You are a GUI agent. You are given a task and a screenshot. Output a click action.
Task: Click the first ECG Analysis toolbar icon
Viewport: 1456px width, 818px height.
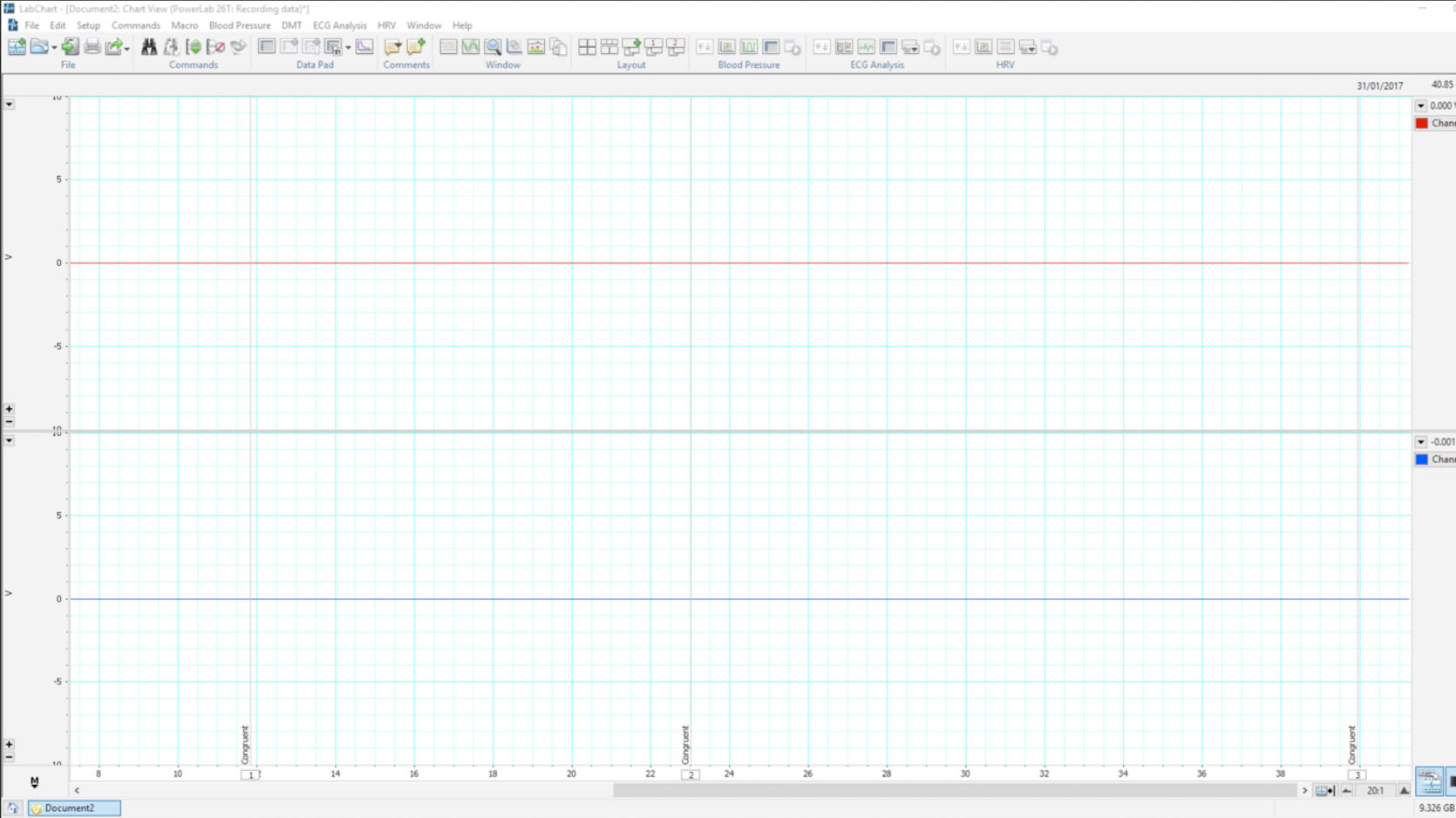(821, 47)
